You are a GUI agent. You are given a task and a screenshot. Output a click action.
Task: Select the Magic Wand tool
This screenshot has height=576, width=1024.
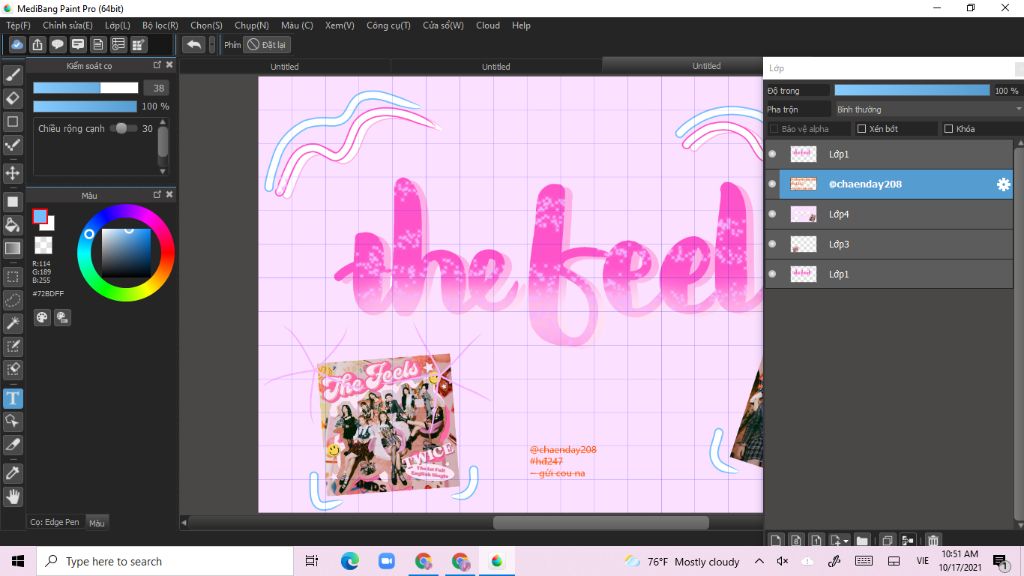tap(13, 323)
